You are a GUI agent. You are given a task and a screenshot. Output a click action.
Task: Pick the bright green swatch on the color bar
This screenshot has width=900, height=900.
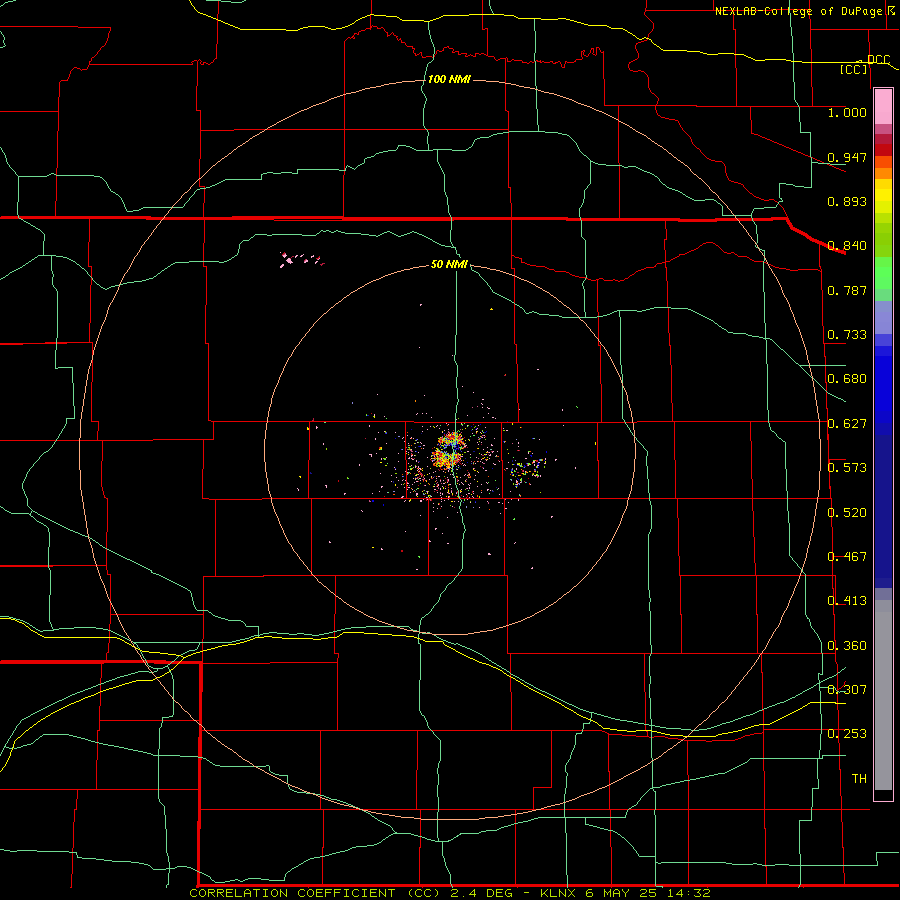tap(883, 273)
